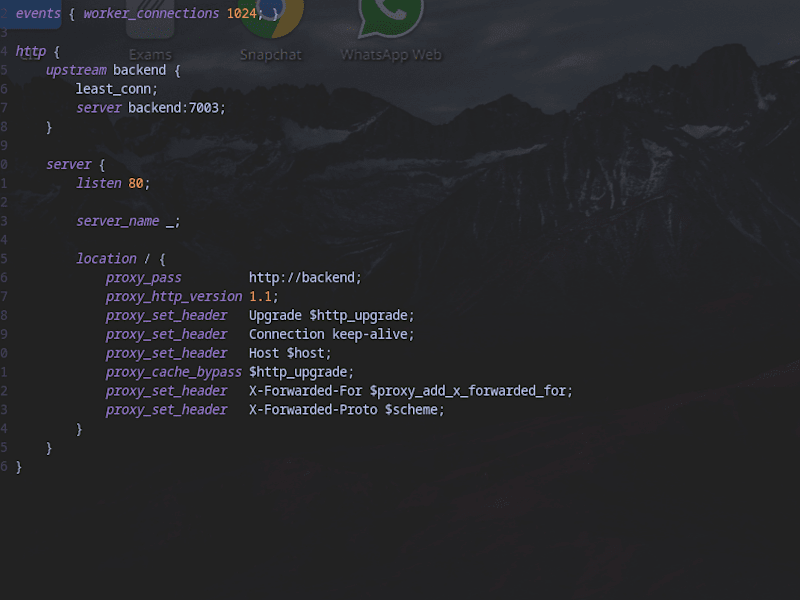This screenshot has width=800, height=600.
Task: Click the 'location' keyword
Action: 107,259
